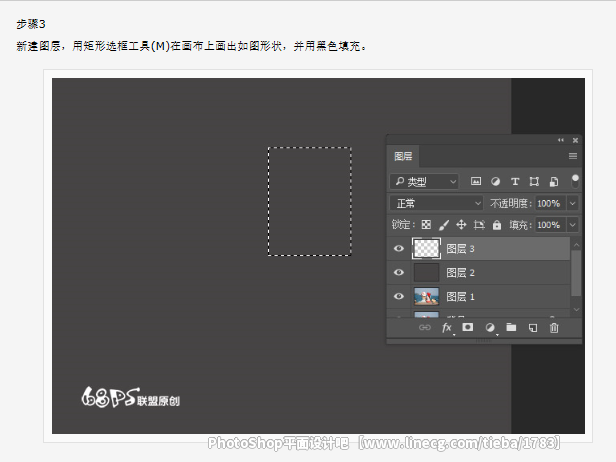Create a new group folder
This screenshot has height=462, width=616.
511,327
